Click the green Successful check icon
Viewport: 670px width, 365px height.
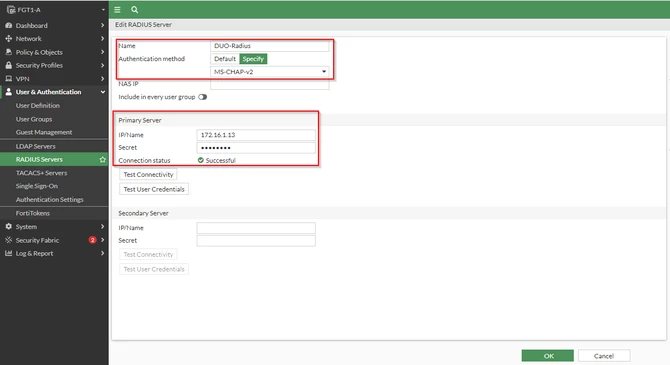coord(201,160)
